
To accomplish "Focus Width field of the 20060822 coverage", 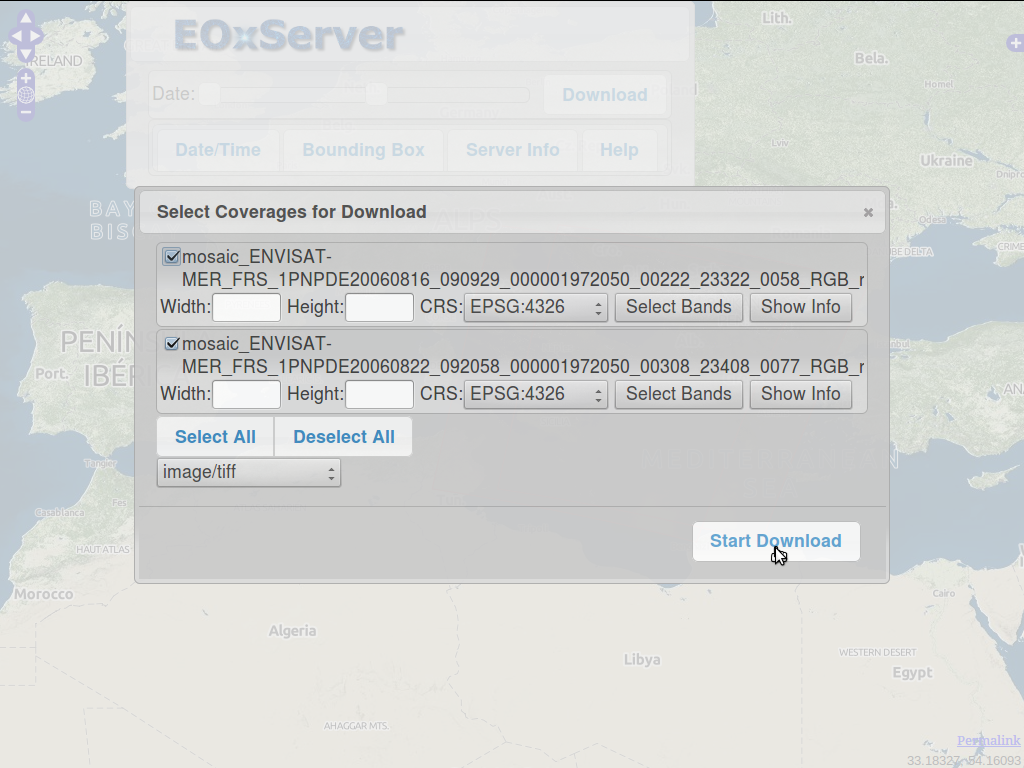I will [x=246, y=394].
